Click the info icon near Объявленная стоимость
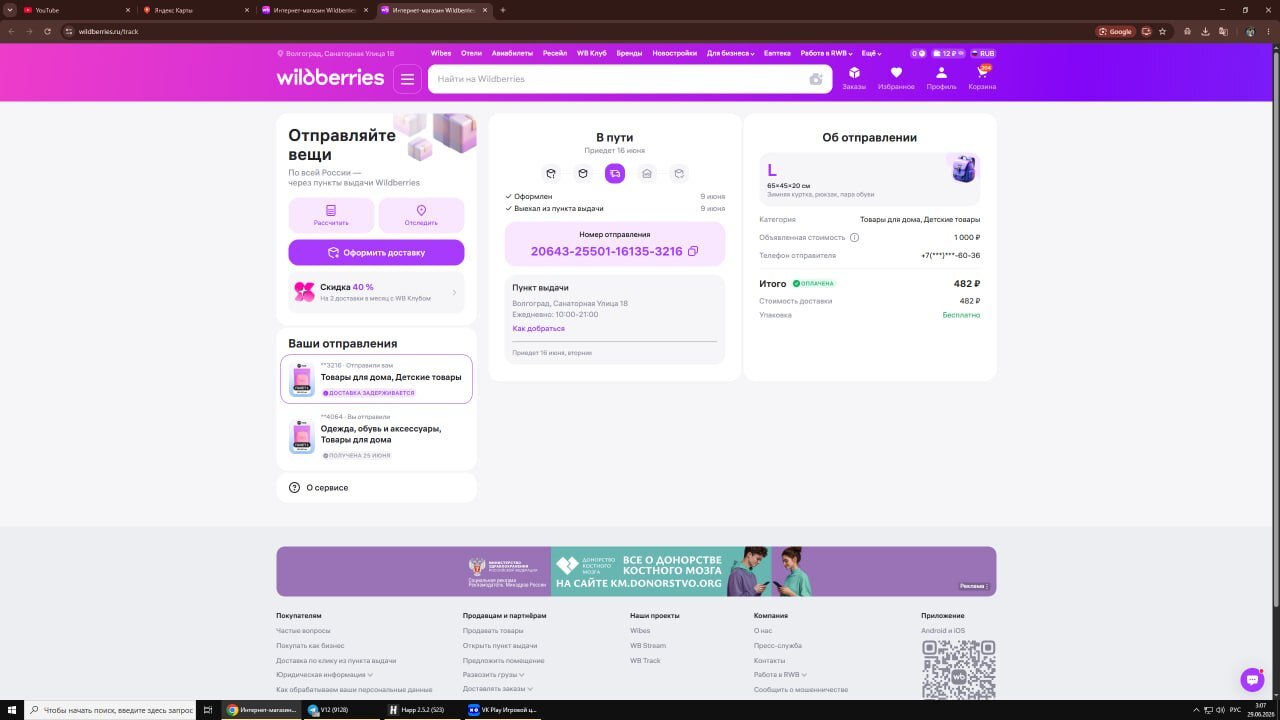This screenshot has width=1280, height=720. click(854, 237)
